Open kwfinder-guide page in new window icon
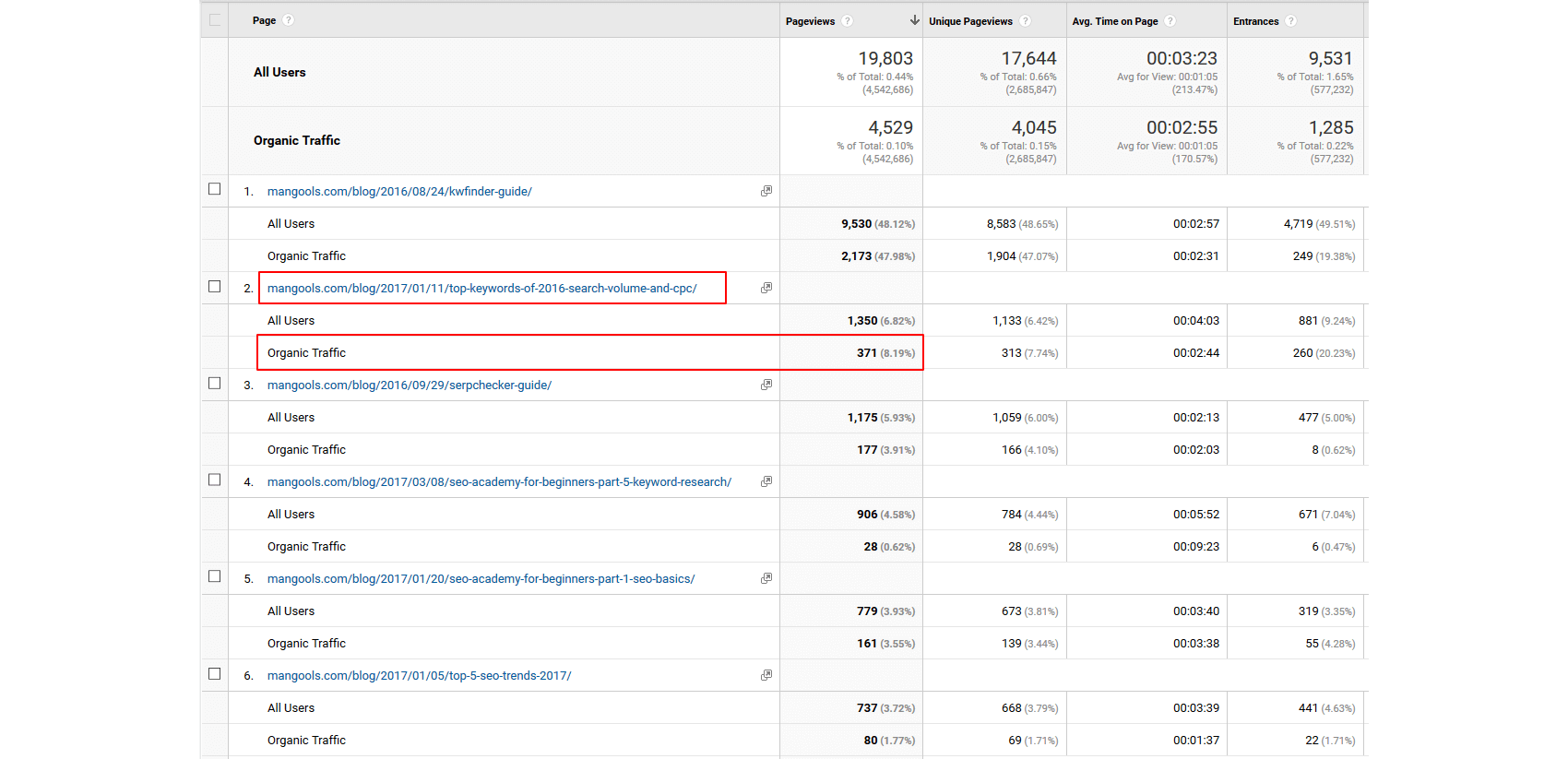This screenshot has height=759, width=1568. pos(766,191)
